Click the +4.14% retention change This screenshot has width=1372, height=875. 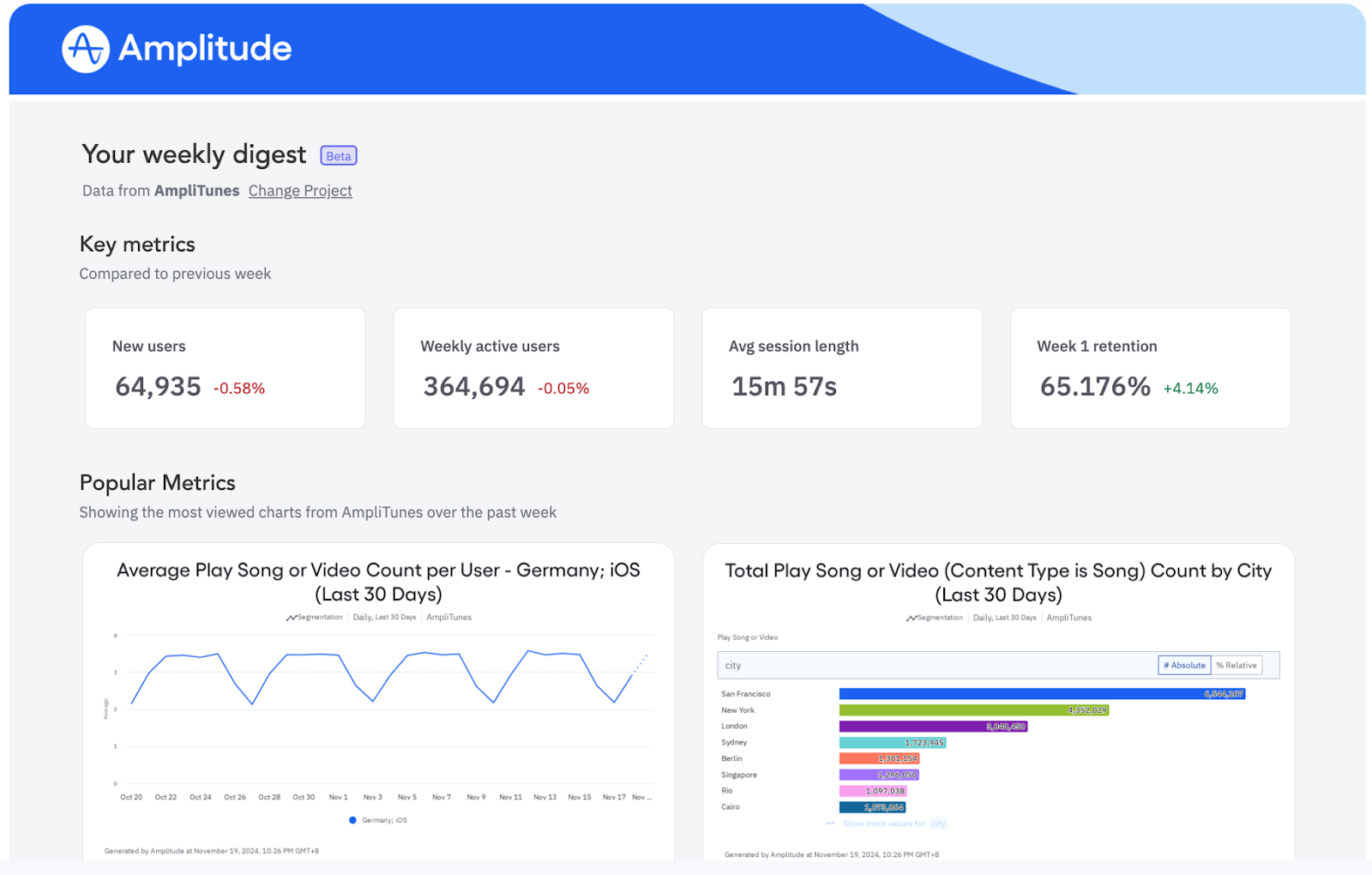(x=1190, y=389)
